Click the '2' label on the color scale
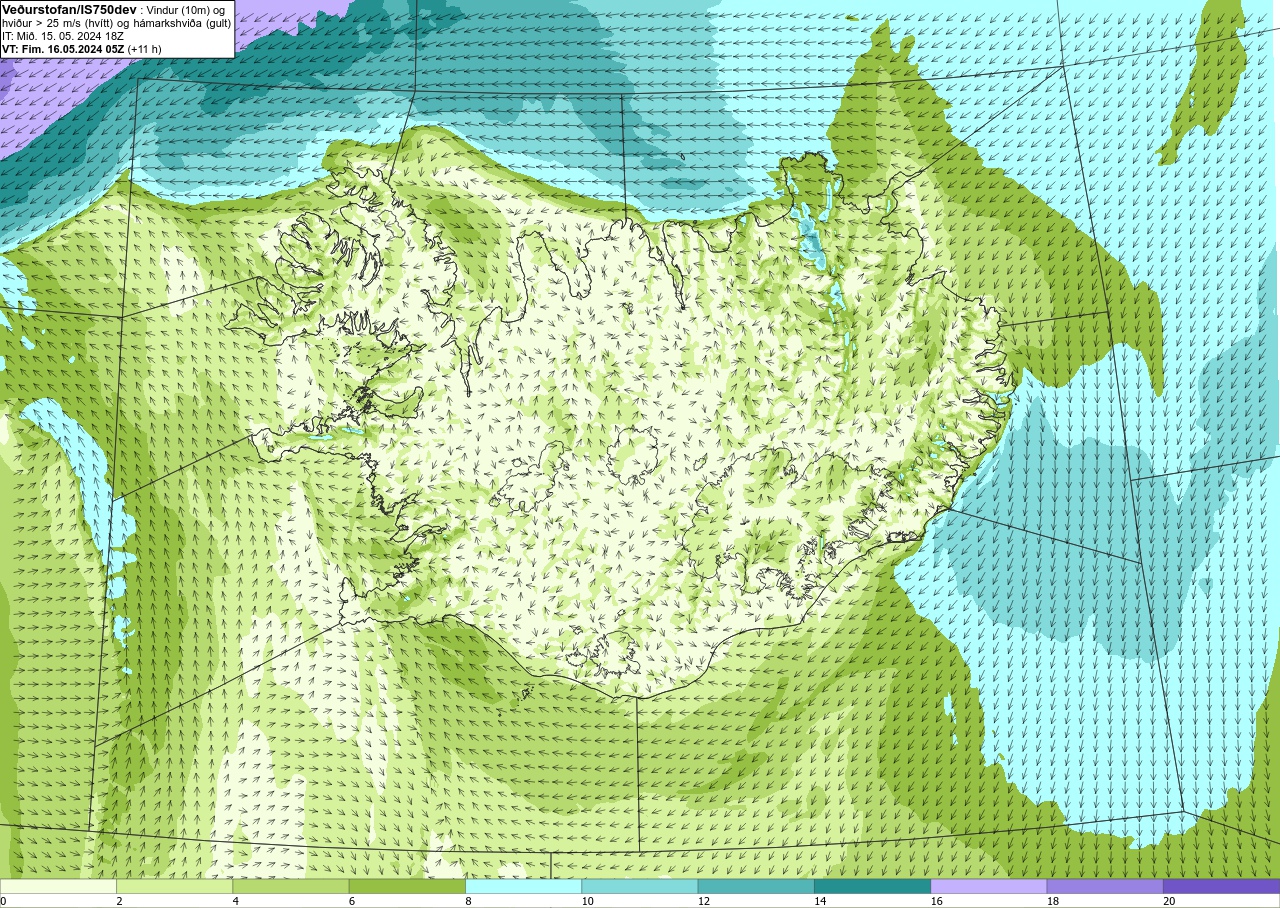 [x=119, y=901]
